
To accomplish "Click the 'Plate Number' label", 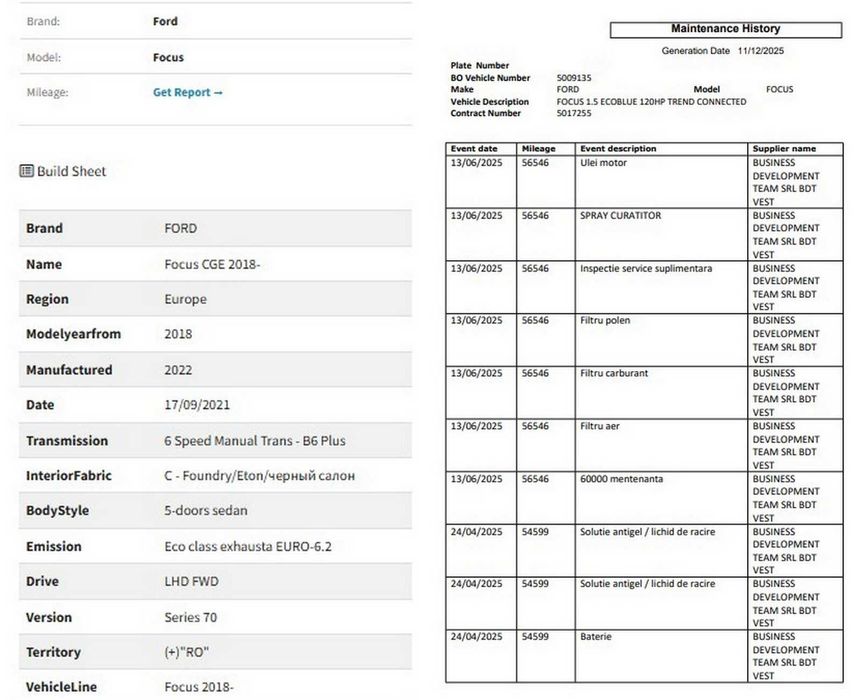I will [x=479, y=65].
